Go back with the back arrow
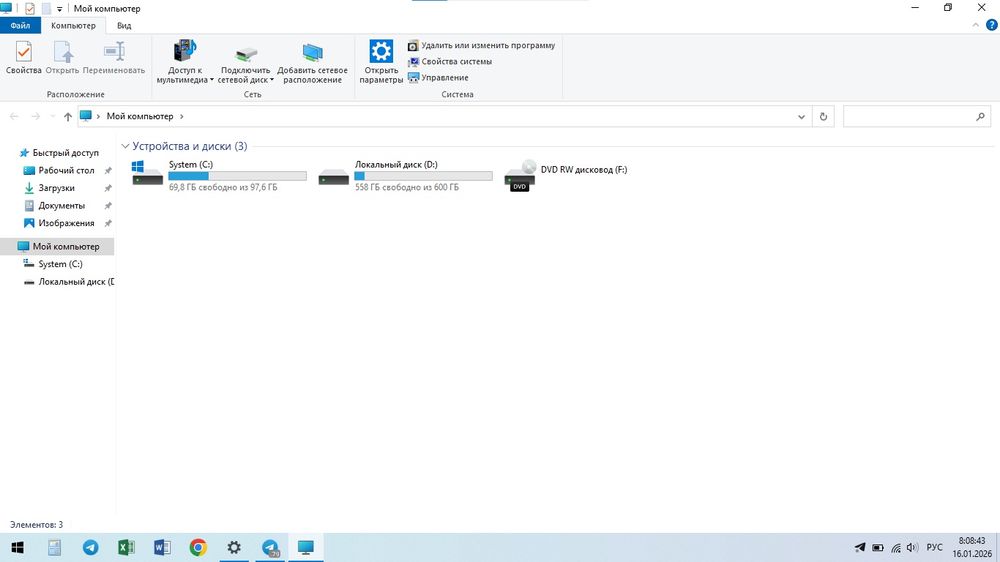The width and height of the screenshot is (1000, 562). click(x=14, y=116)
